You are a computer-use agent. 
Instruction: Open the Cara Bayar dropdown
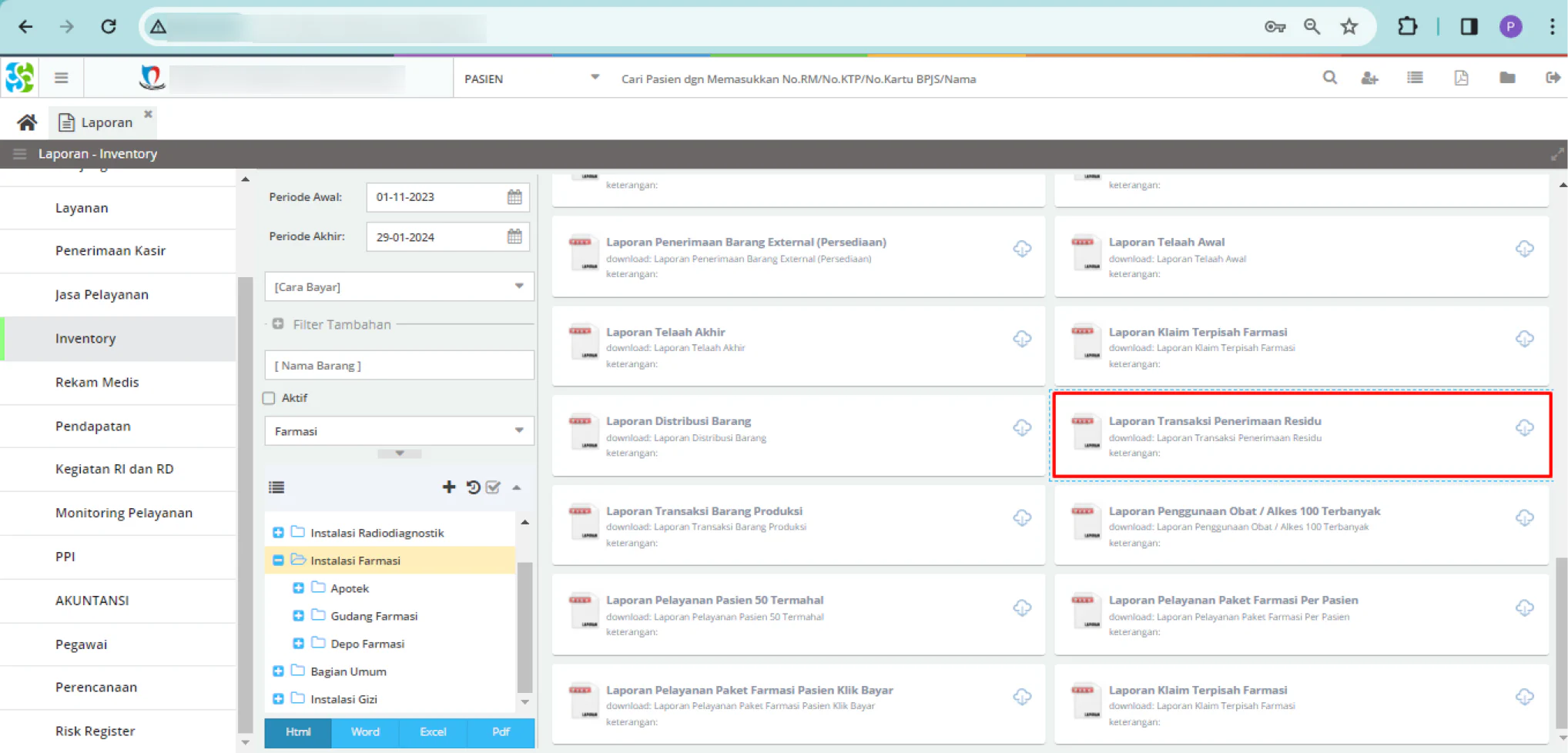pyautogui.click(x=399, y=286)
